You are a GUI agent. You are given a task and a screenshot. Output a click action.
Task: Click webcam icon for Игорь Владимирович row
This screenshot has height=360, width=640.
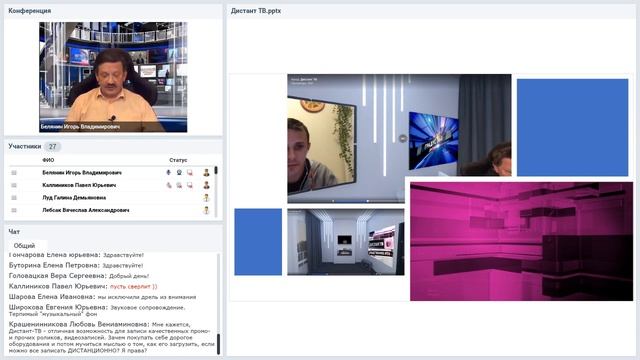[x=179, y=173]
